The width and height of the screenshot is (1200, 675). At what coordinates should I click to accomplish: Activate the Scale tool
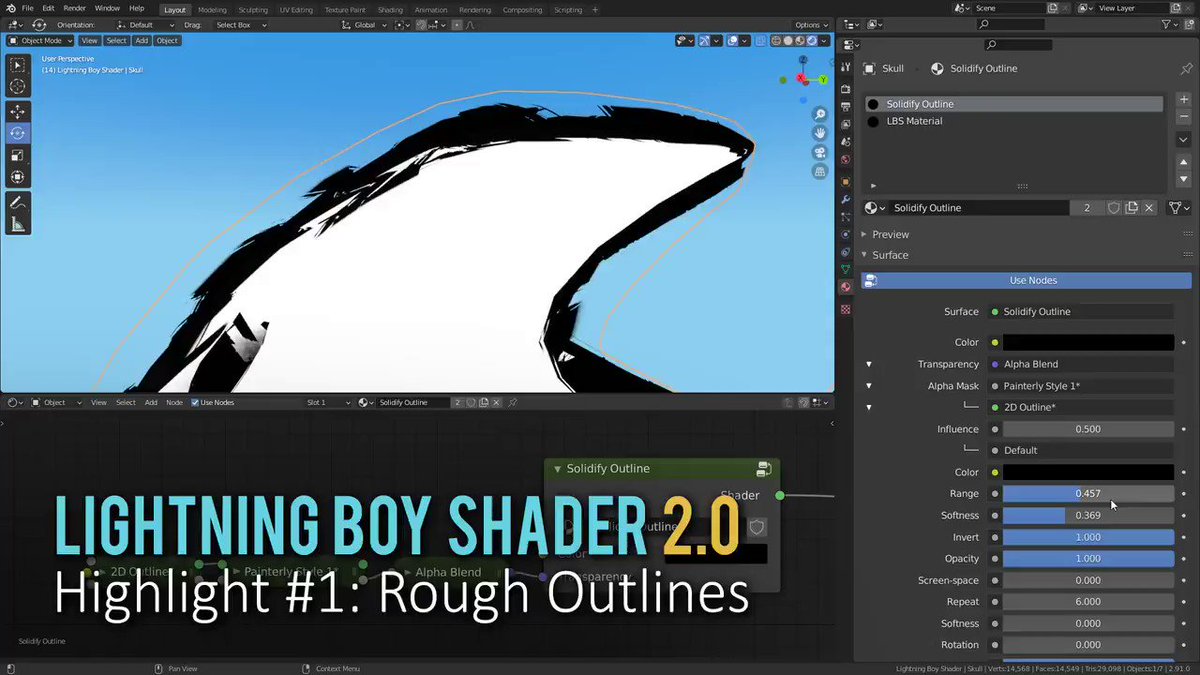[17, 155]
